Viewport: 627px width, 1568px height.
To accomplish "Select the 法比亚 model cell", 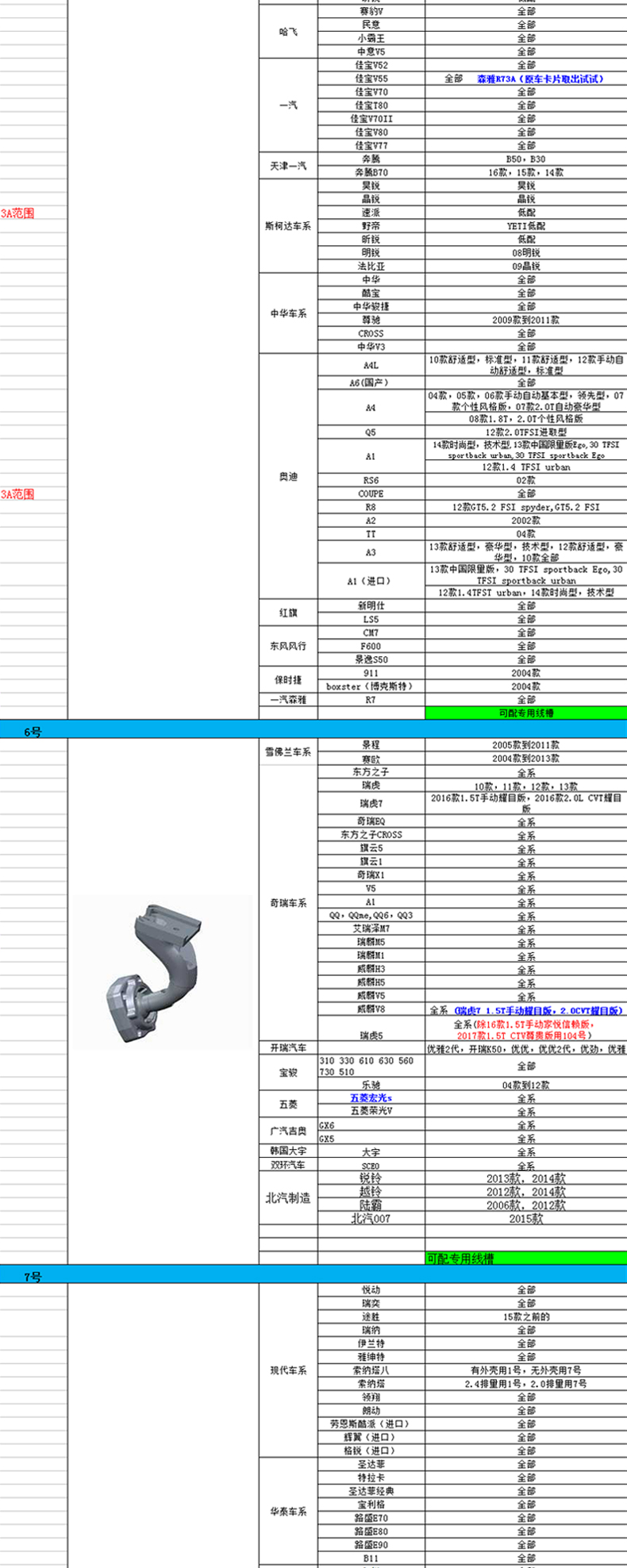I will pos(371,267).
